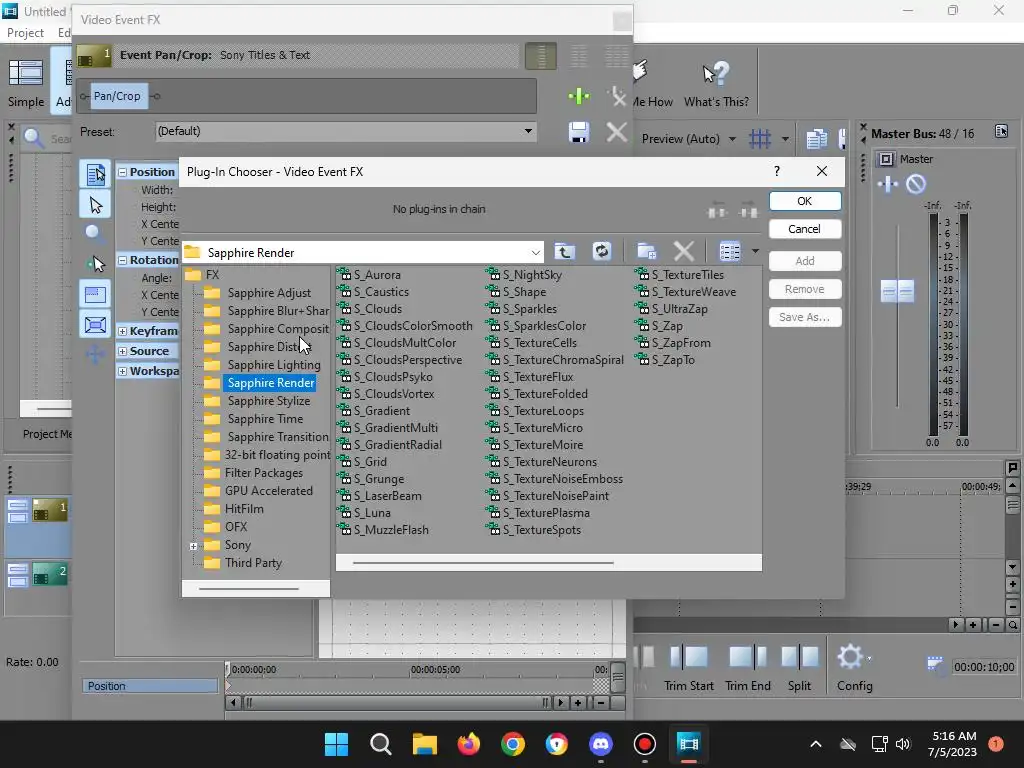Toggle size about center icon in Pan/Crop sidebar

(x=95, y=325)
